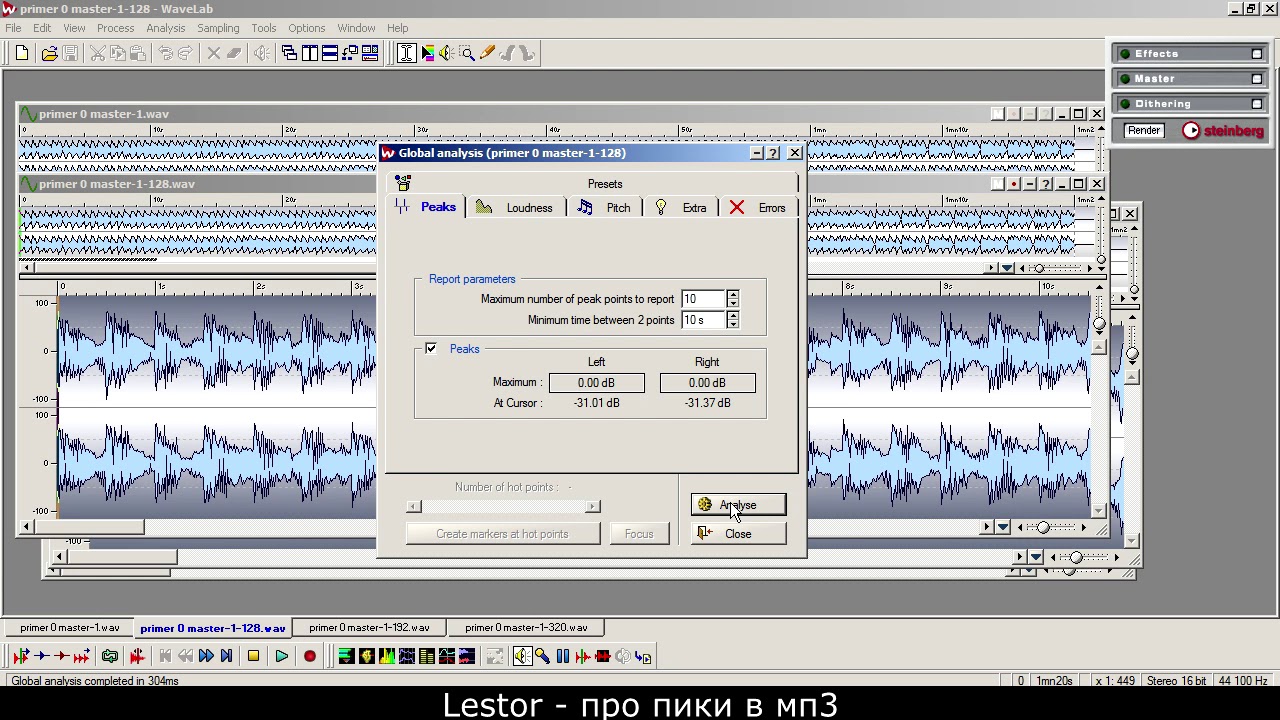
Task: Cascade windows using toolbar icon
Action: 289,53
